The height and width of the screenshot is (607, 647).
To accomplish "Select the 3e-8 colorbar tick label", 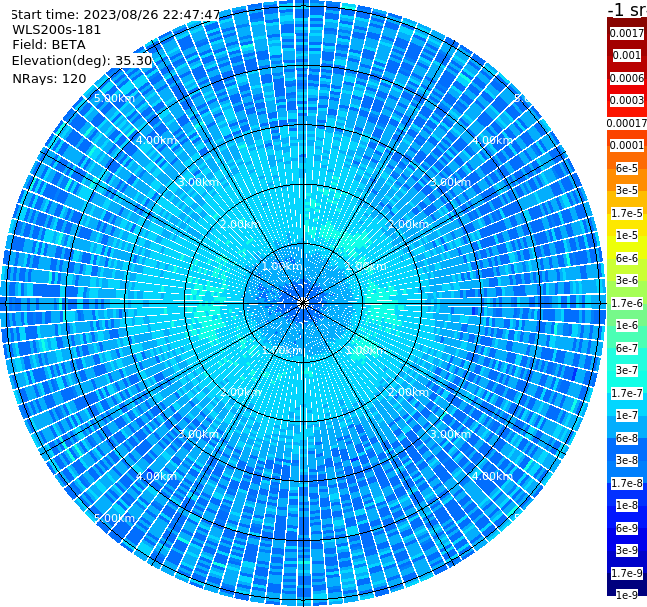I will coord(627,460).
